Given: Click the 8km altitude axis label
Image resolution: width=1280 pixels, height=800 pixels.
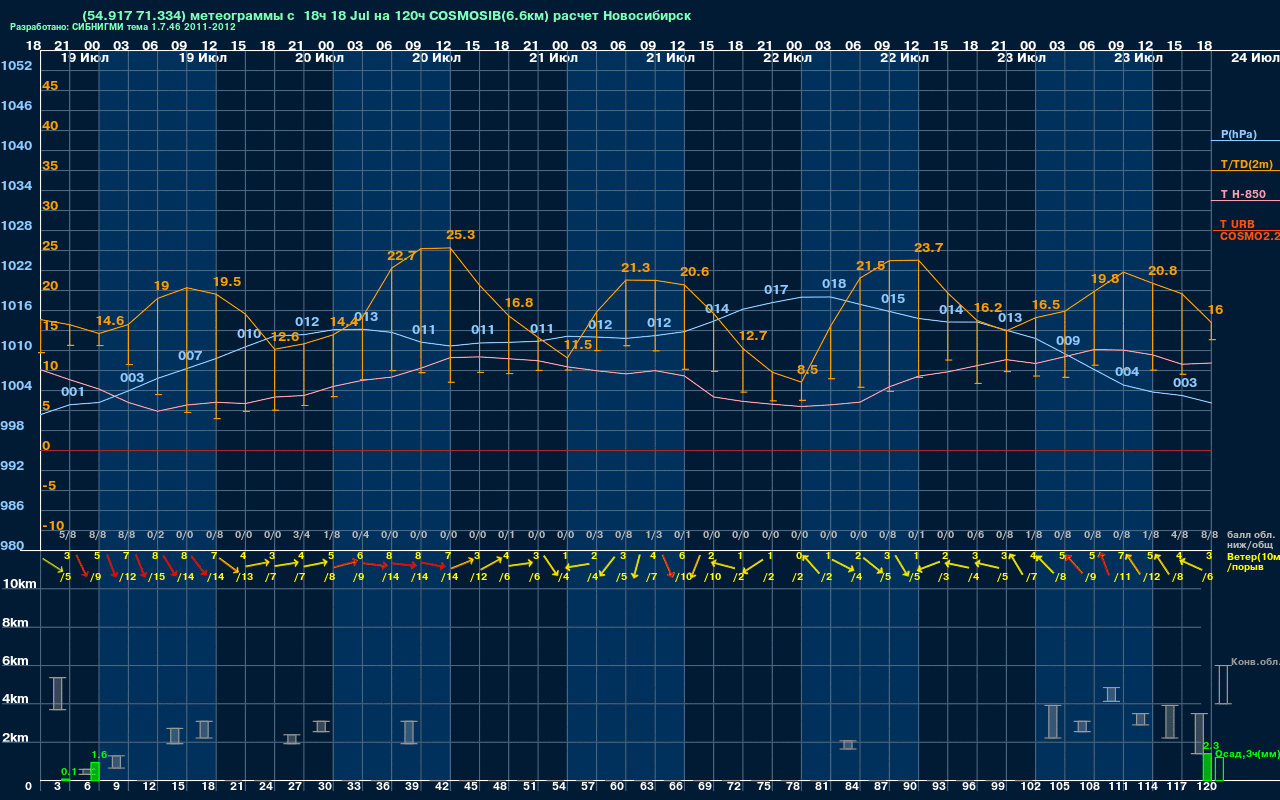Looking at the screenshot, I should point(17,622).
